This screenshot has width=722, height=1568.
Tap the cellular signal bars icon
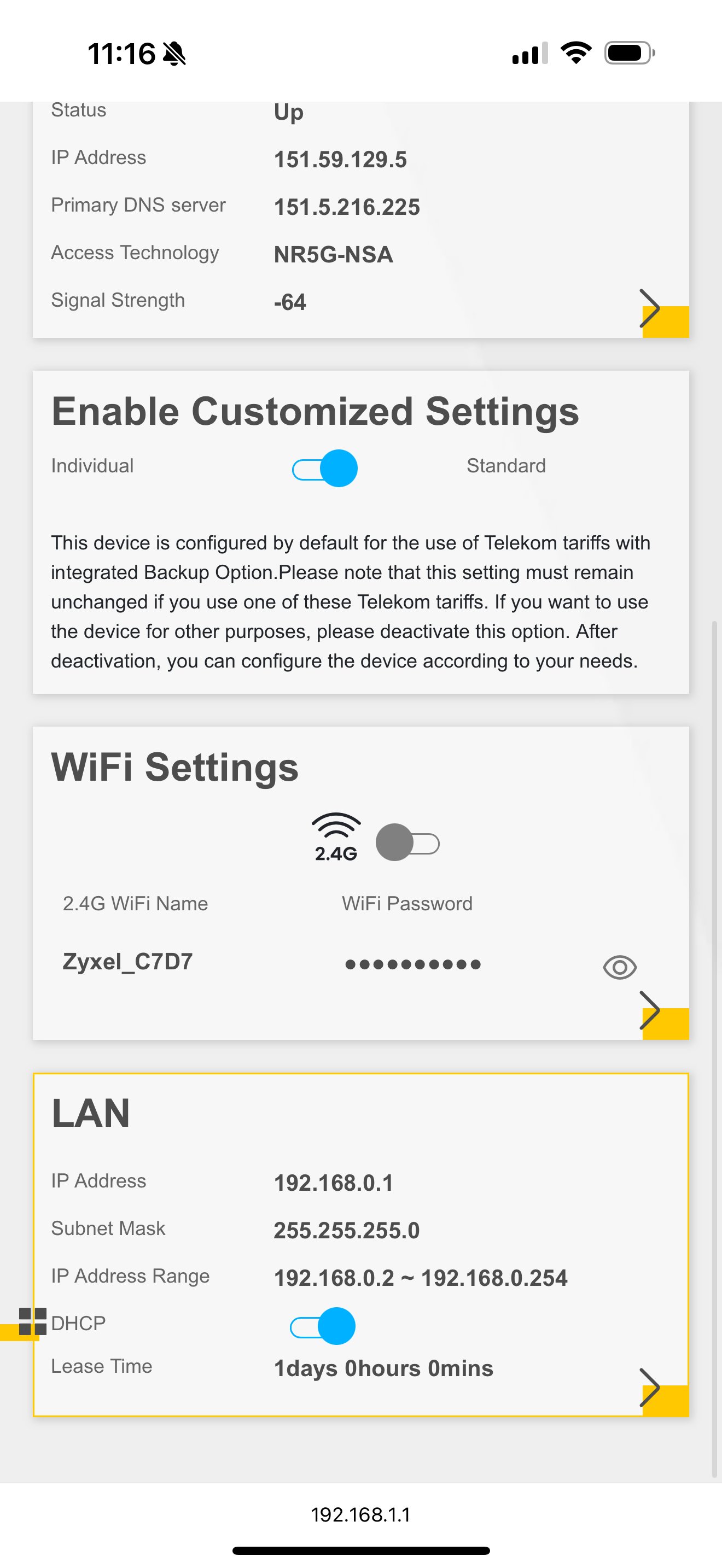coord(529,54)
